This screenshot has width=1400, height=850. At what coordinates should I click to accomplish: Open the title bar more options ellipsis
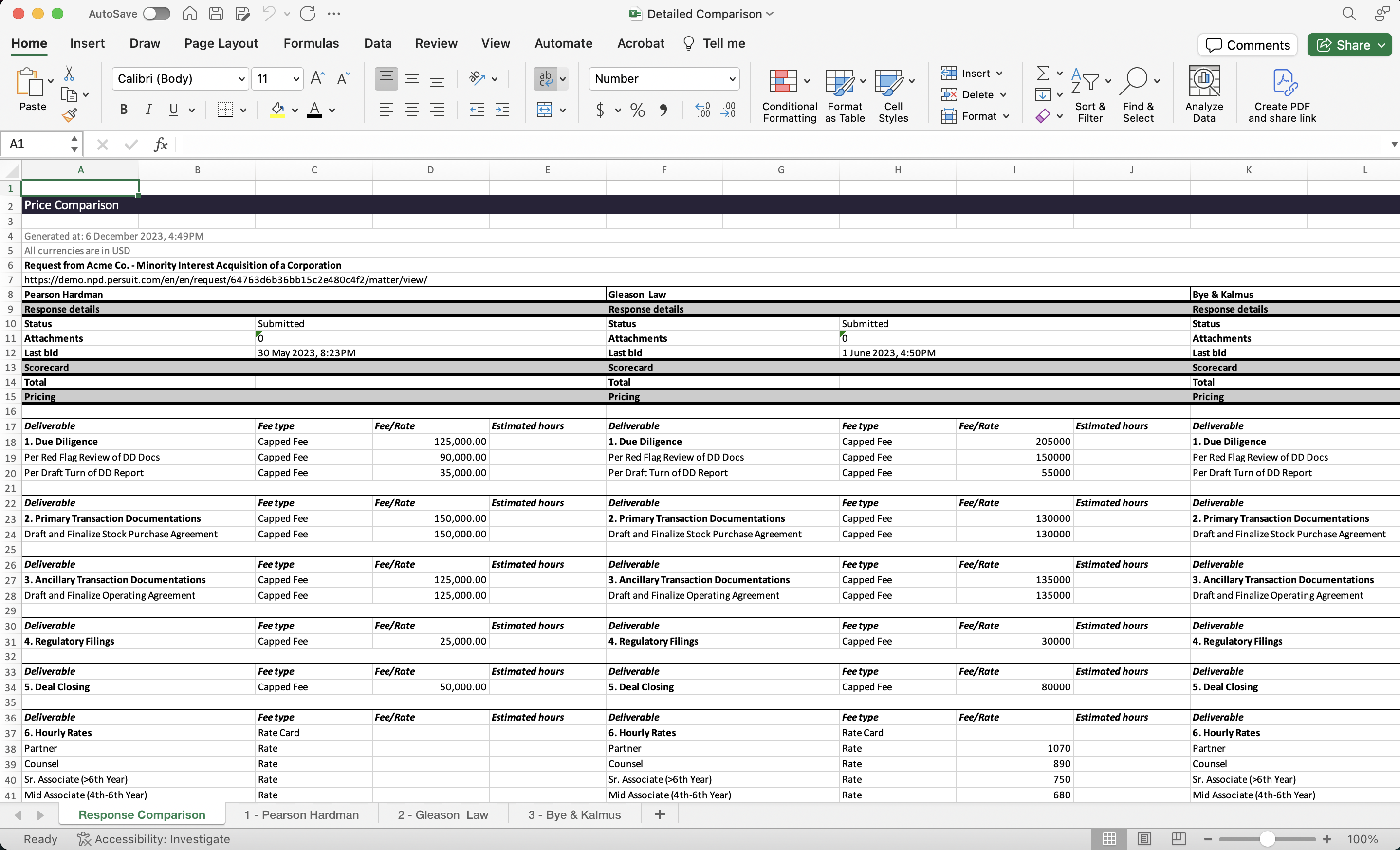pyautogui.click(x=334, y=14)
